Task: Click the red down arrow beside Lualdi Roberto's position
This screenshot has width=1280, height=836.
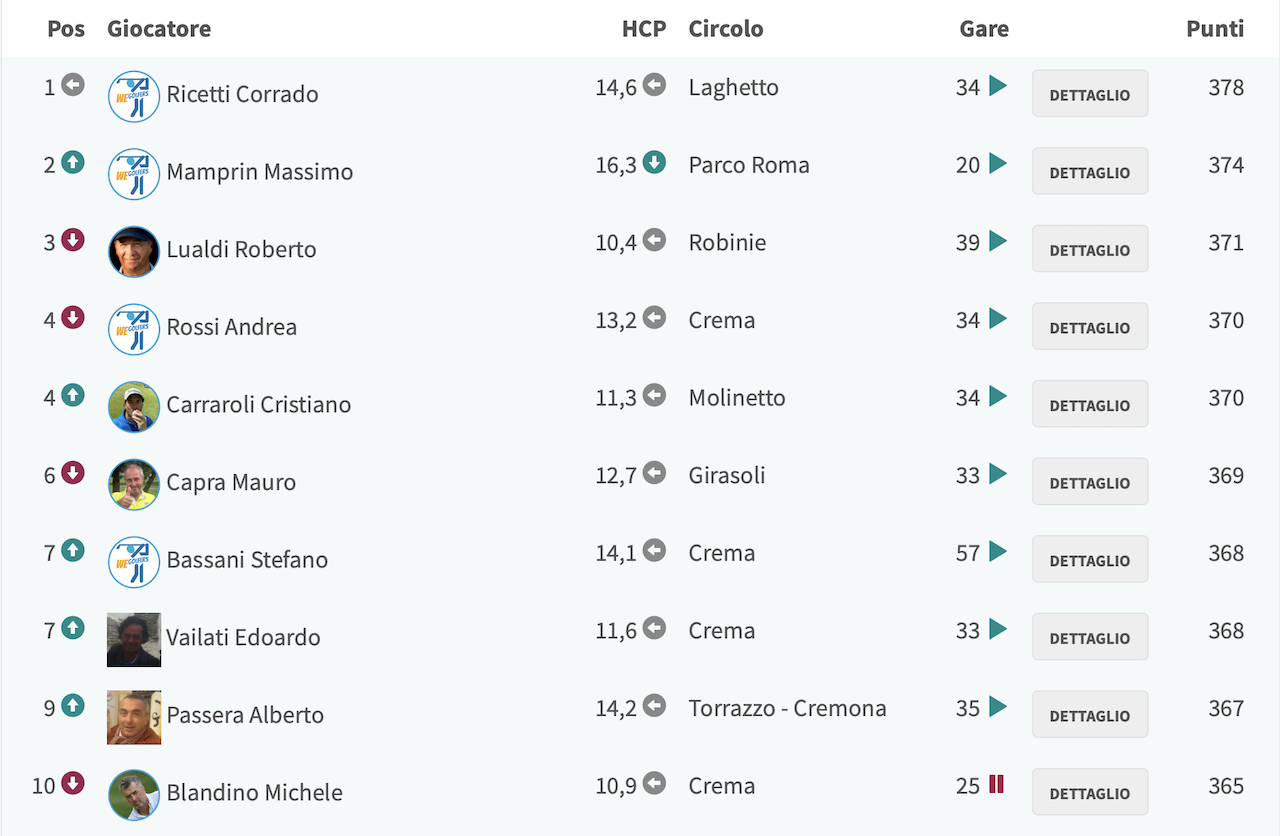Action: pos(73,240)
